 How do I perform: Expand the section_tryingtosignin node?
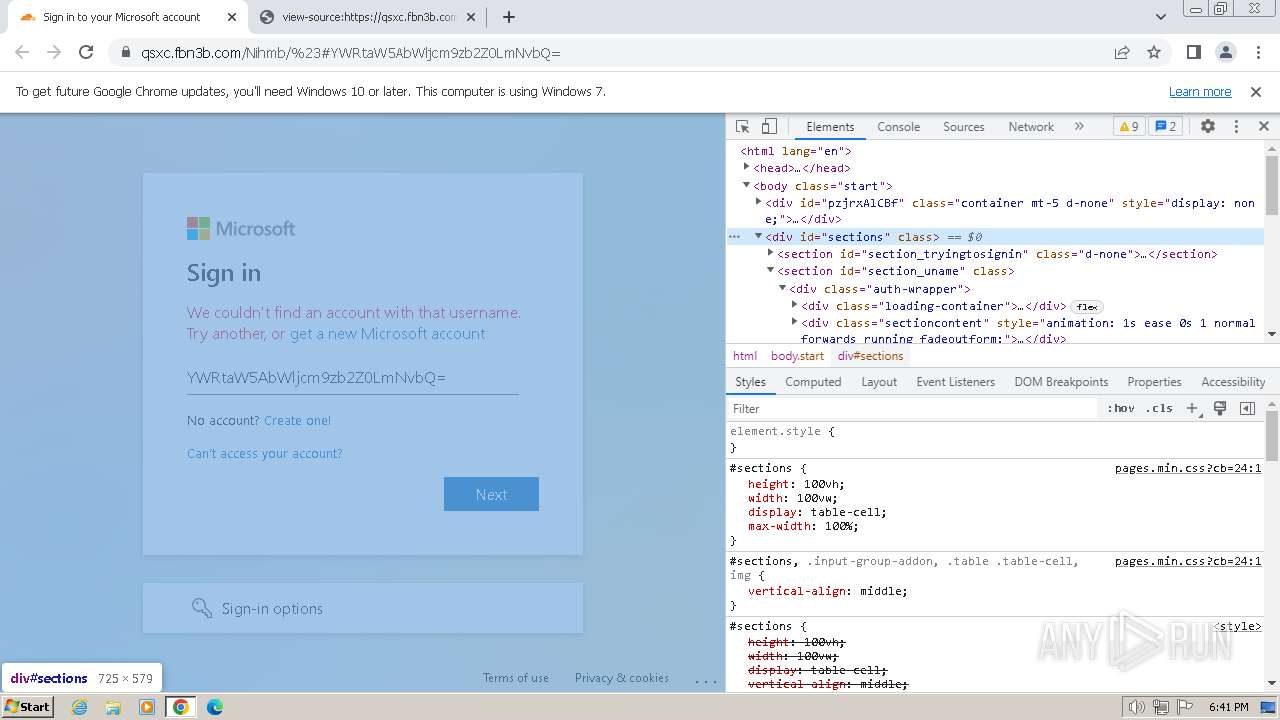770,253
